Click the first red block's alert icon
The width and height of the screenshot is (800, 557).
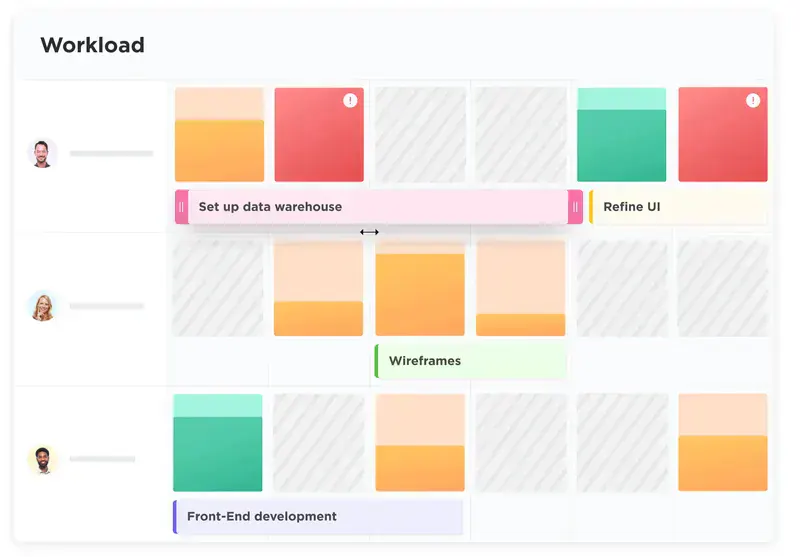click(x=350, y=100)
